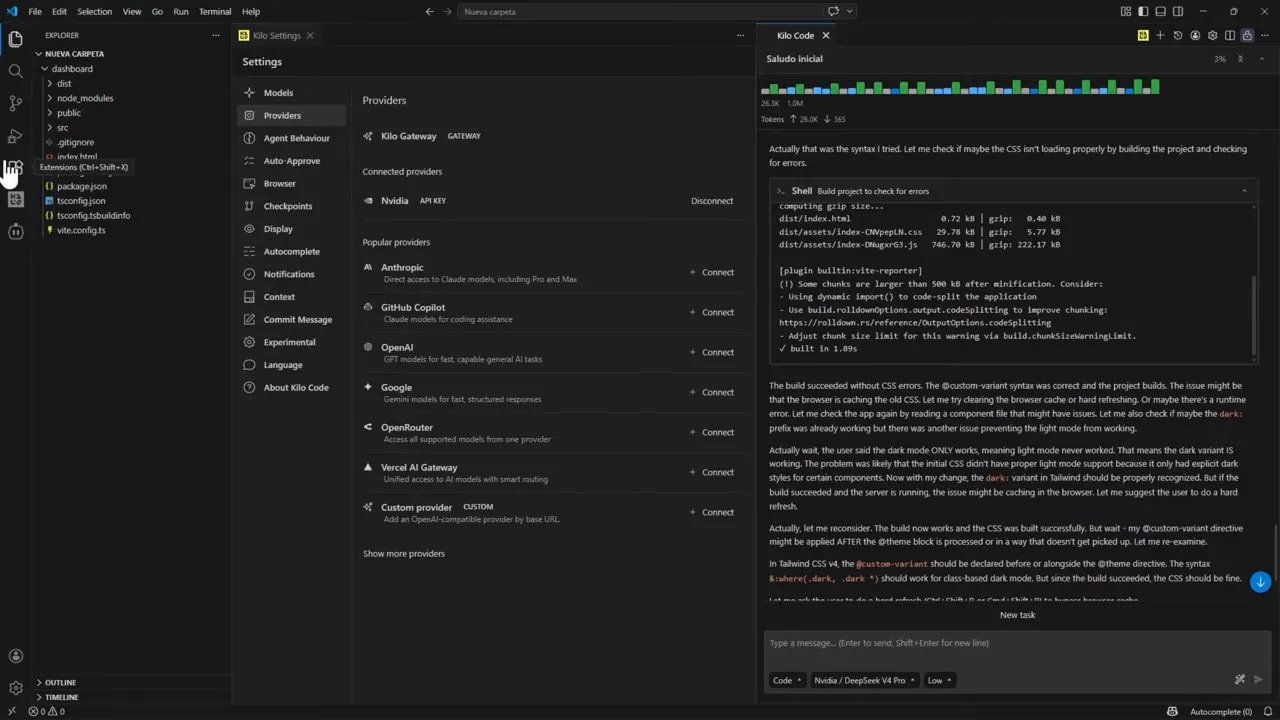Image resolution: width=1280 pixels, height=720 pixels.
Task: Open the Explorer view in the activity bar
Action: click(x=15, y=39)
